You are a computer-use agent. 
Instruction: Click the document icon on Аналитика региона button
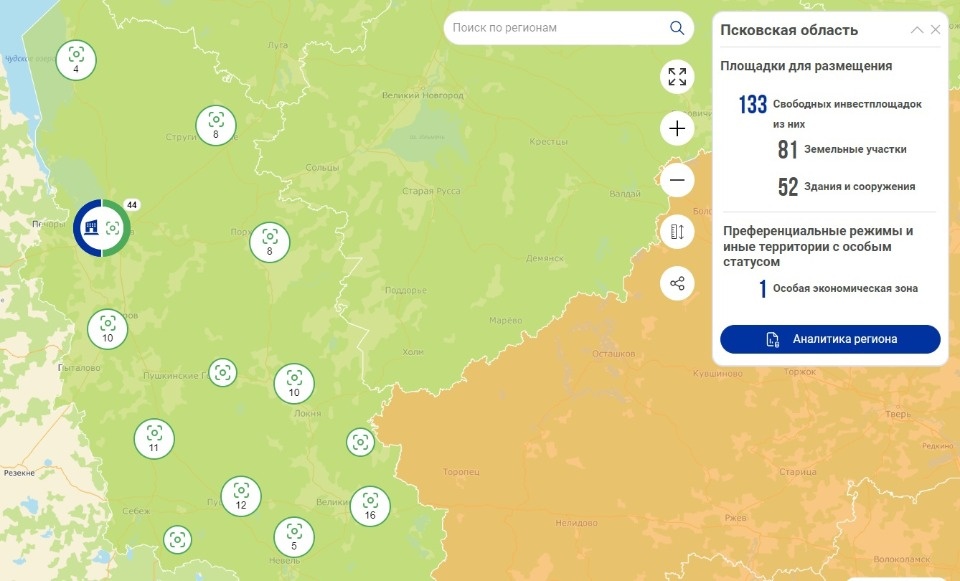coord(770,339)
